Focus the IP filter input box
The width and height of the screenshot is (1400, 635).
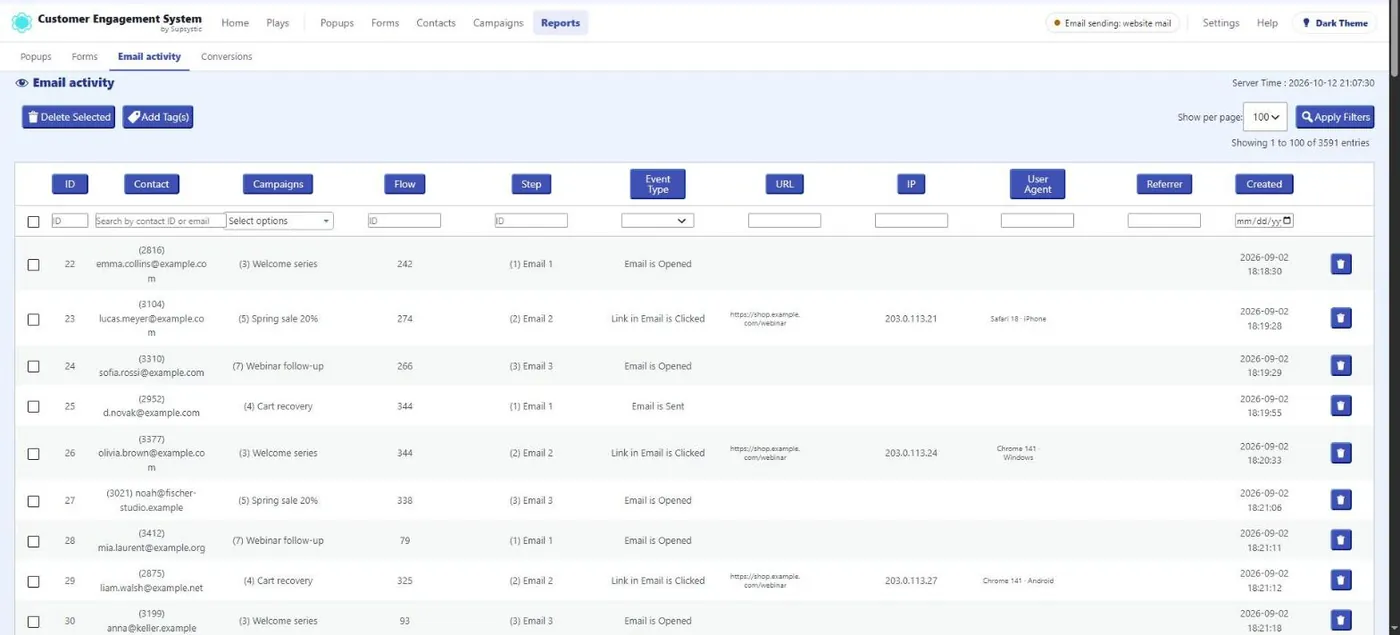click(911, 221)
